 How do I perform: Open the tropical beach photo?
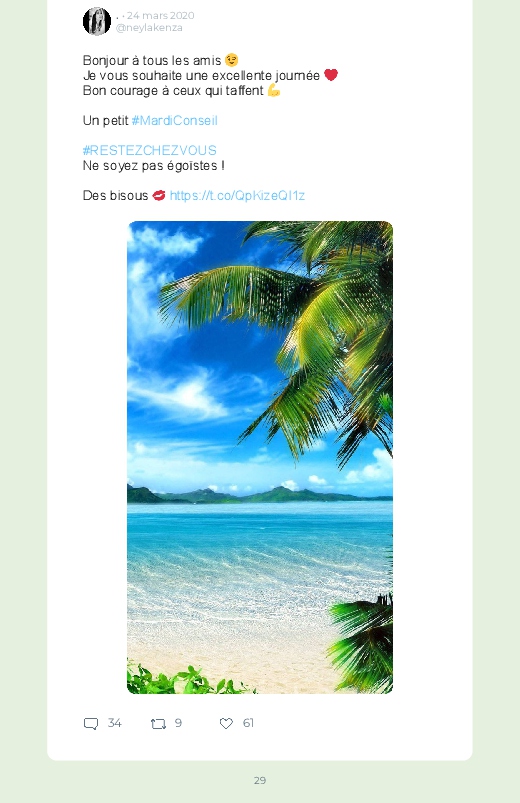pos(260,457)
